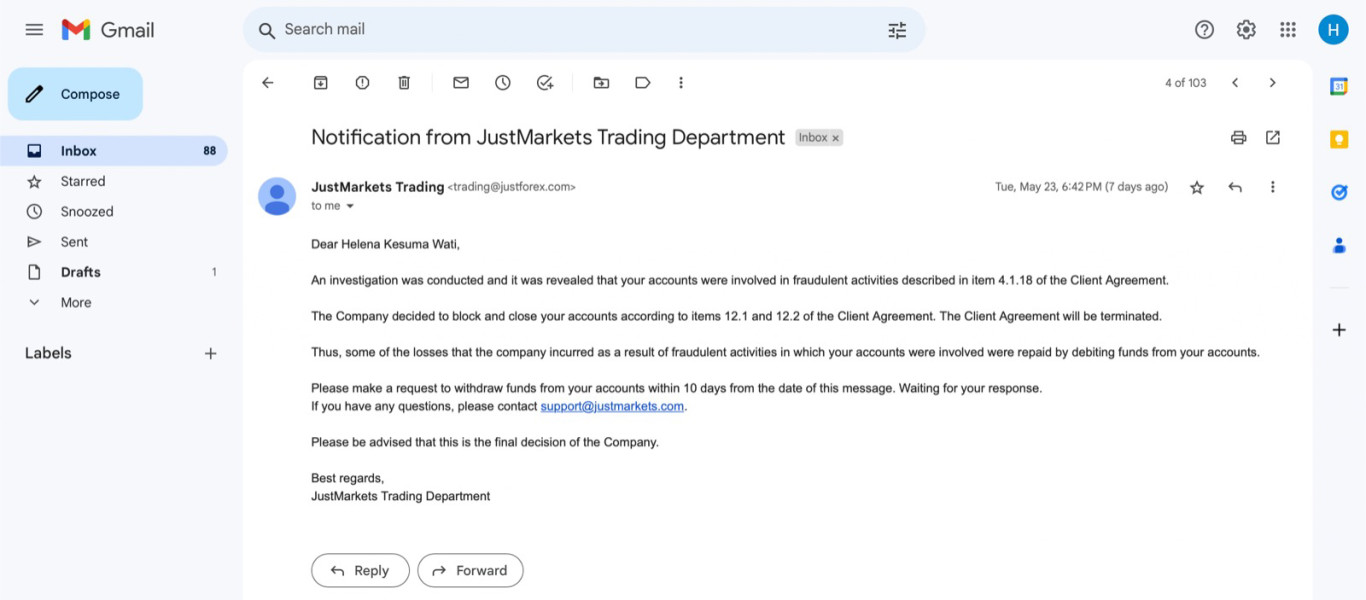
Task: Remove the Inbox label chip from the subject
Action: [836, 138]
